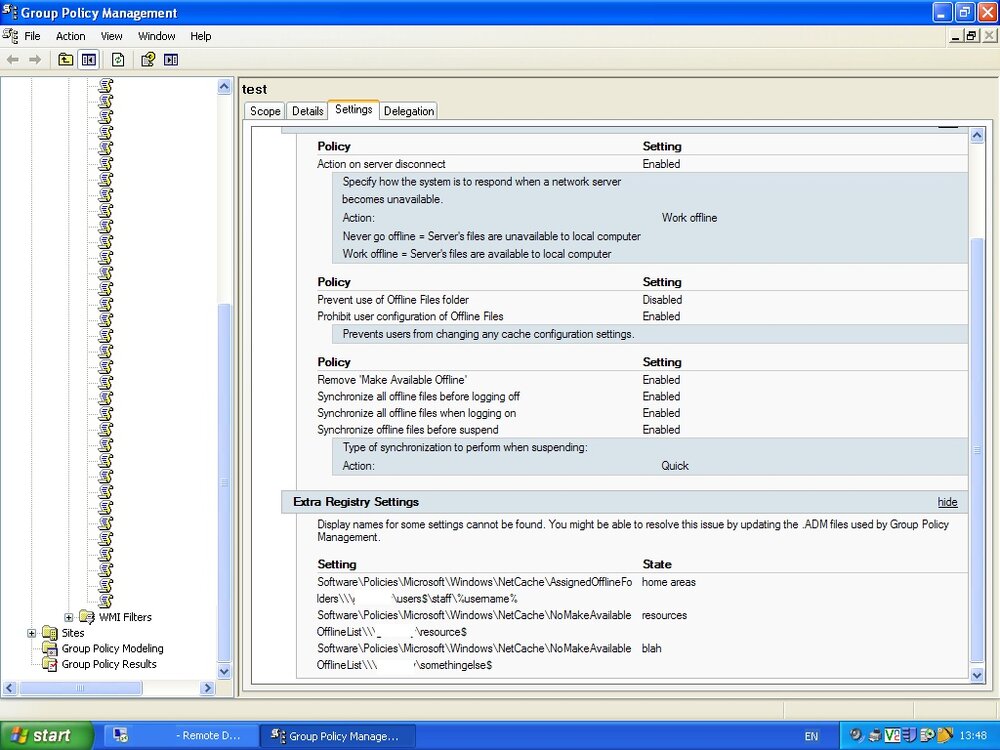Click the VNC tray icon
This screenshot has height=750, width=1000.
click(x=892, y=735)
